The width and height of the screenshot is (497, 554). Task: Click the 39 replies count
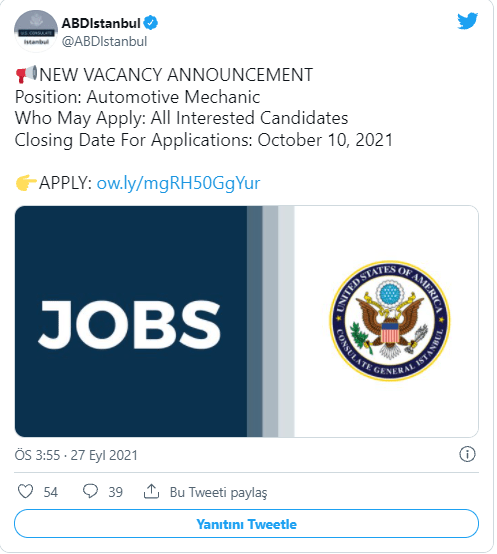116,492
